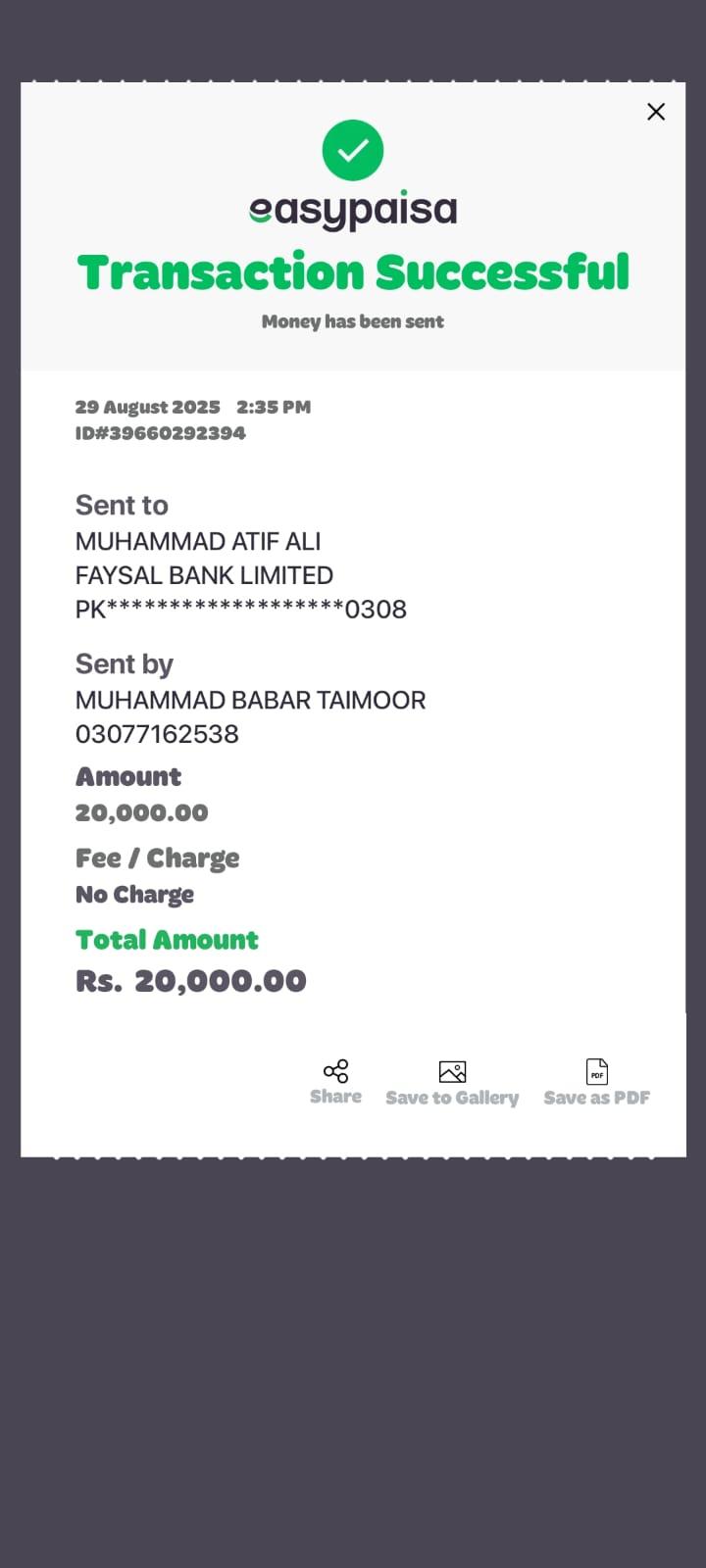Select the sender phone number 03077162538
The height and width of the screenshot is (1568, 706).
157,734
